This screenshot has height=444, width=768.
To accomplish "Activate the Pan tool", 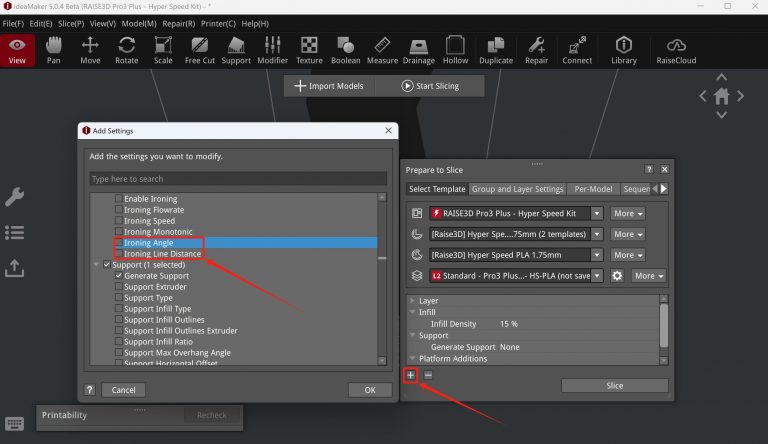I will [x=53, y=50].
